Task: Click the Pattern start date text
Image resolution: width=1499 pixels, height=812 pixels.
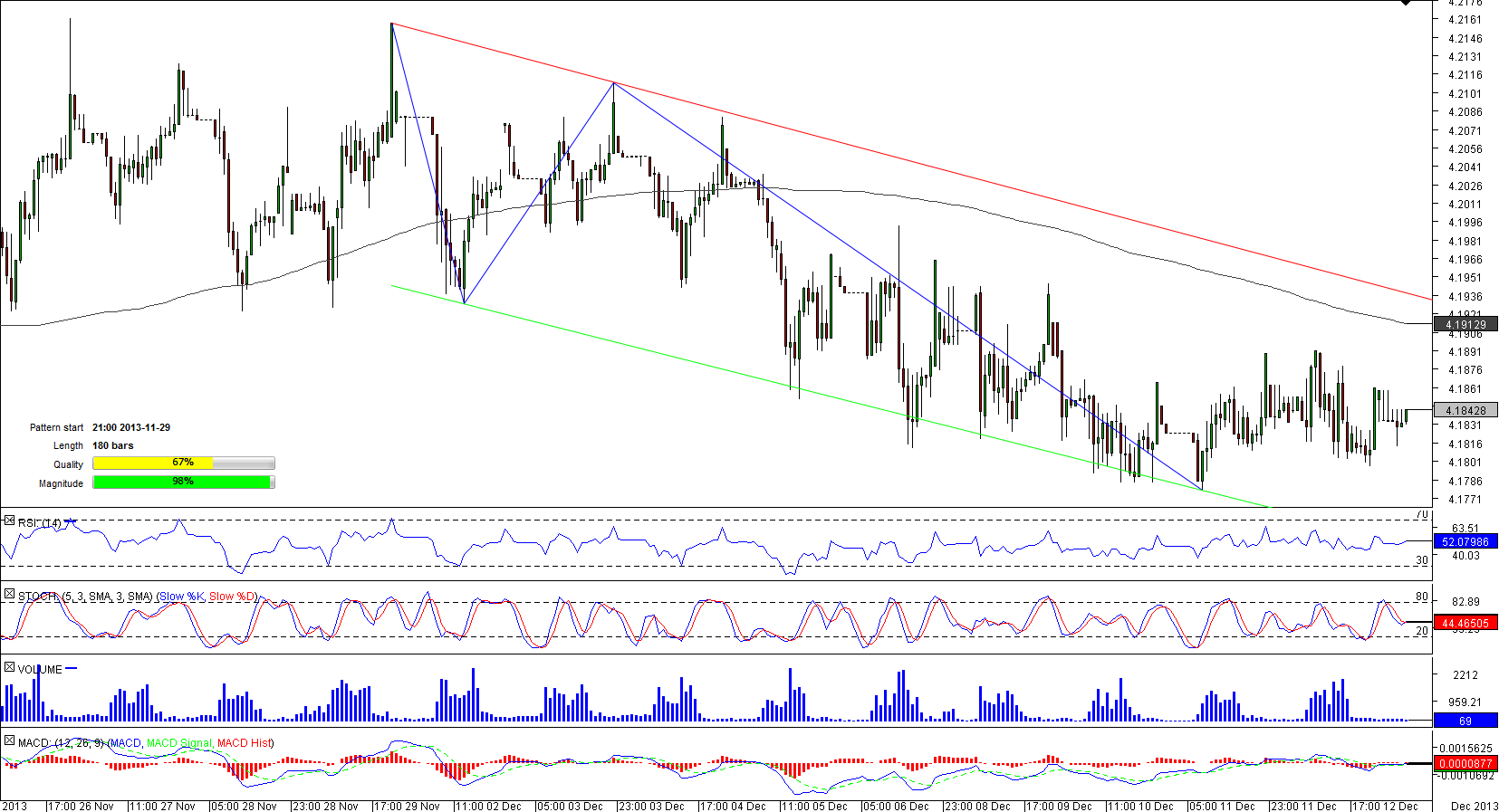Action: point(131,427)
